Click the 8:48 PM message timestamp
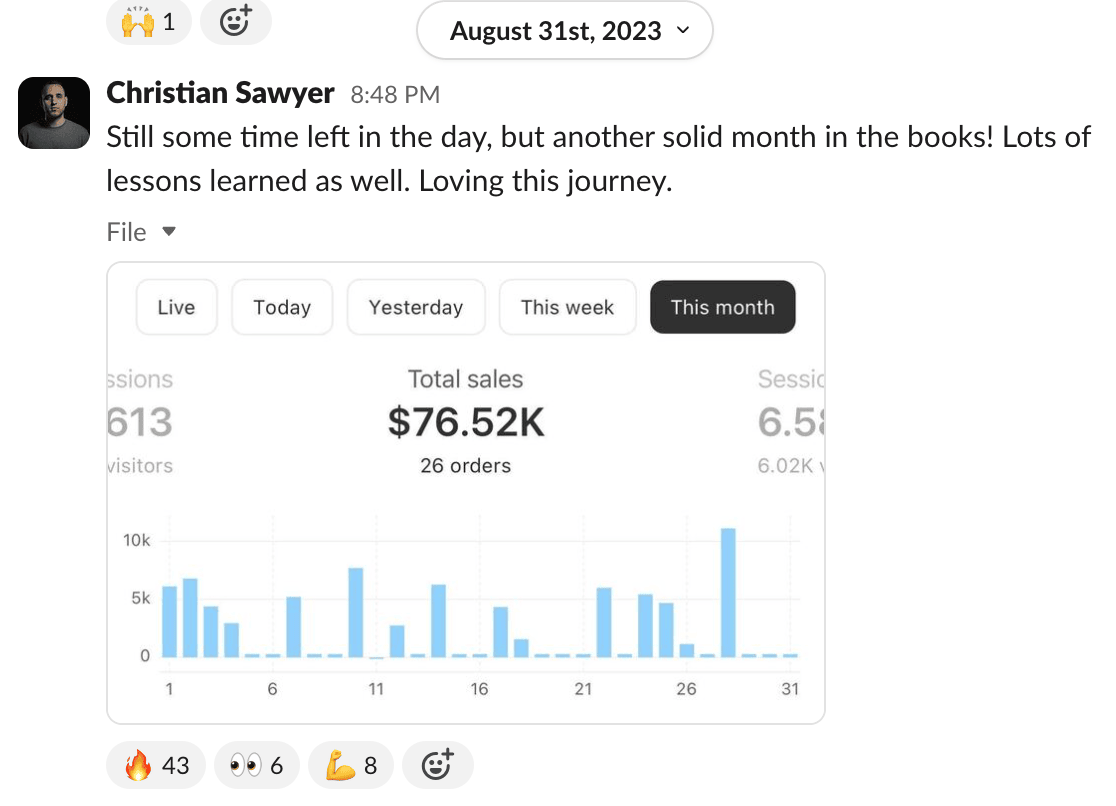Screen dimensions: 1116x806 (395, 95)
